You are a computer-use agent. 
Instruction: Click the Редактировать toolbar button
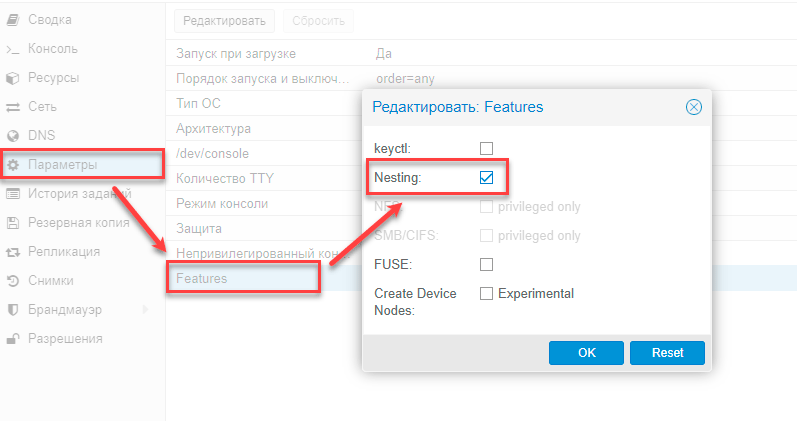click(225, 21)
